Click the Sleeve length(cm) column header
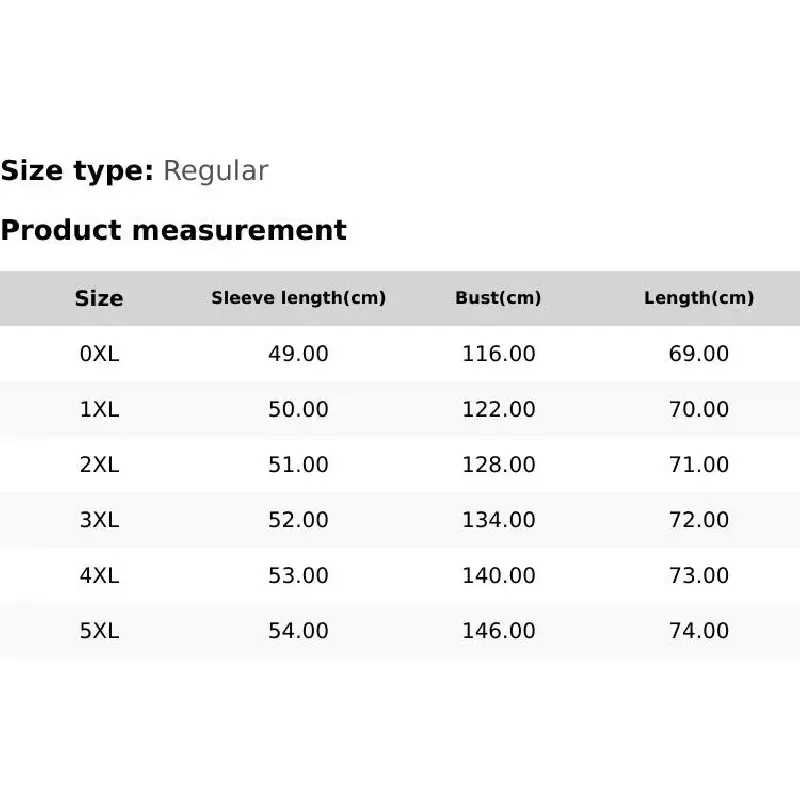Viewport: 800px width, 800px height. (x=298, y=298)
